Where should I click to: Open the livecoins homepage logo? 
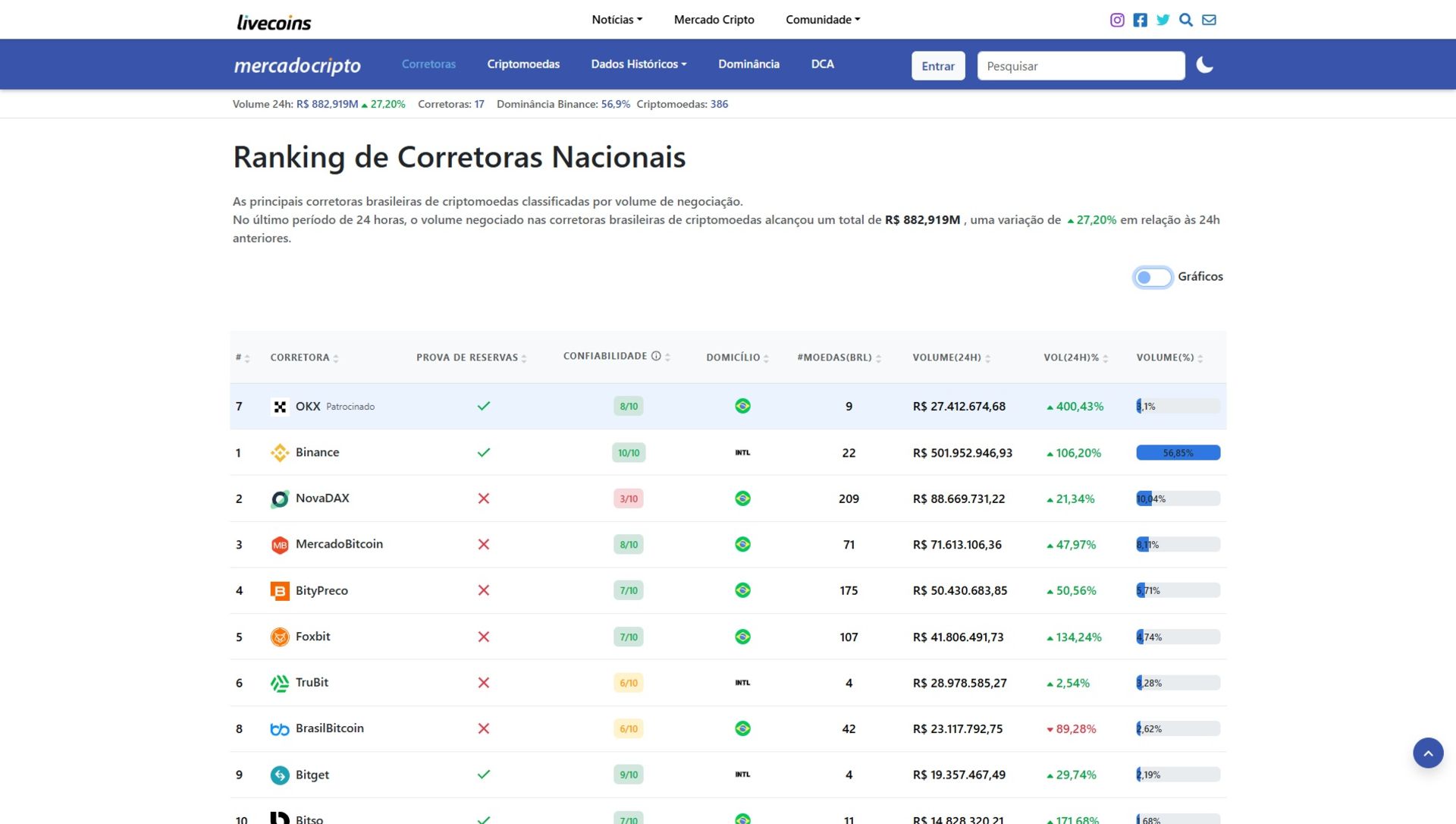(x=273, y=22)
